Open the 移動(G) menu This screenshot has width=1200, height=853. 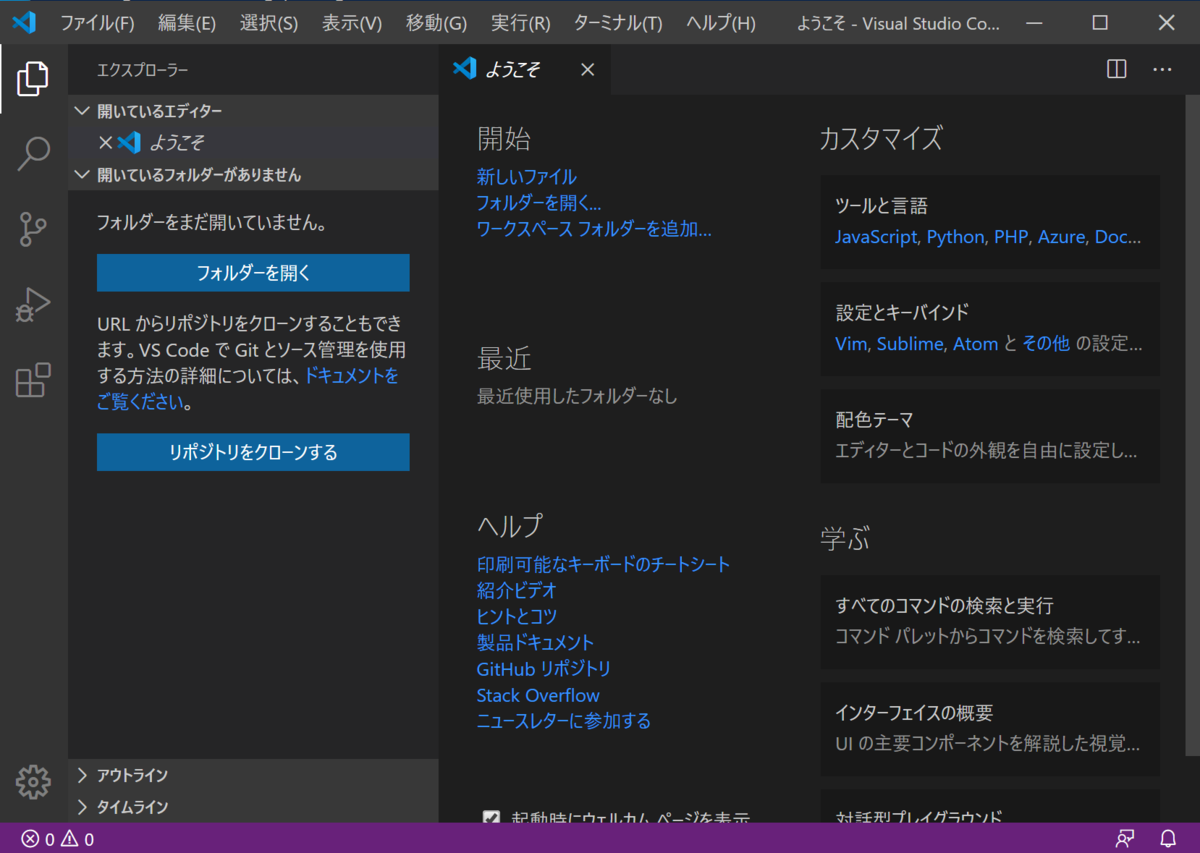pos(436,23)
